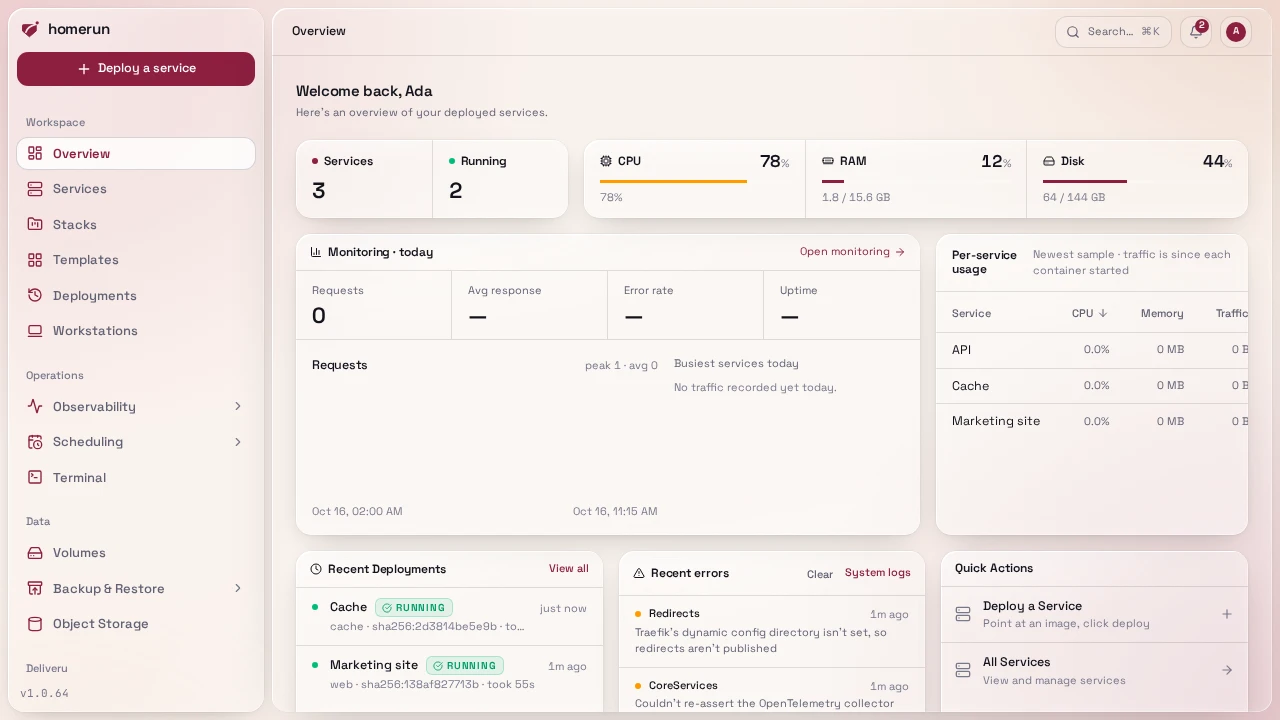Click the Backup & Restore archive icon
This screenshot has height=720, width=1280.
[x=35, y=589]
